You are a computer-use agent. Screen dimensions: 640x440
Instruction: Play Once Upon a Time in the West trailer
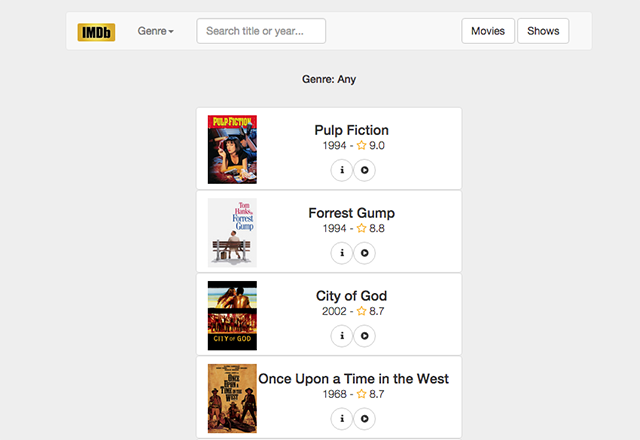364,418
